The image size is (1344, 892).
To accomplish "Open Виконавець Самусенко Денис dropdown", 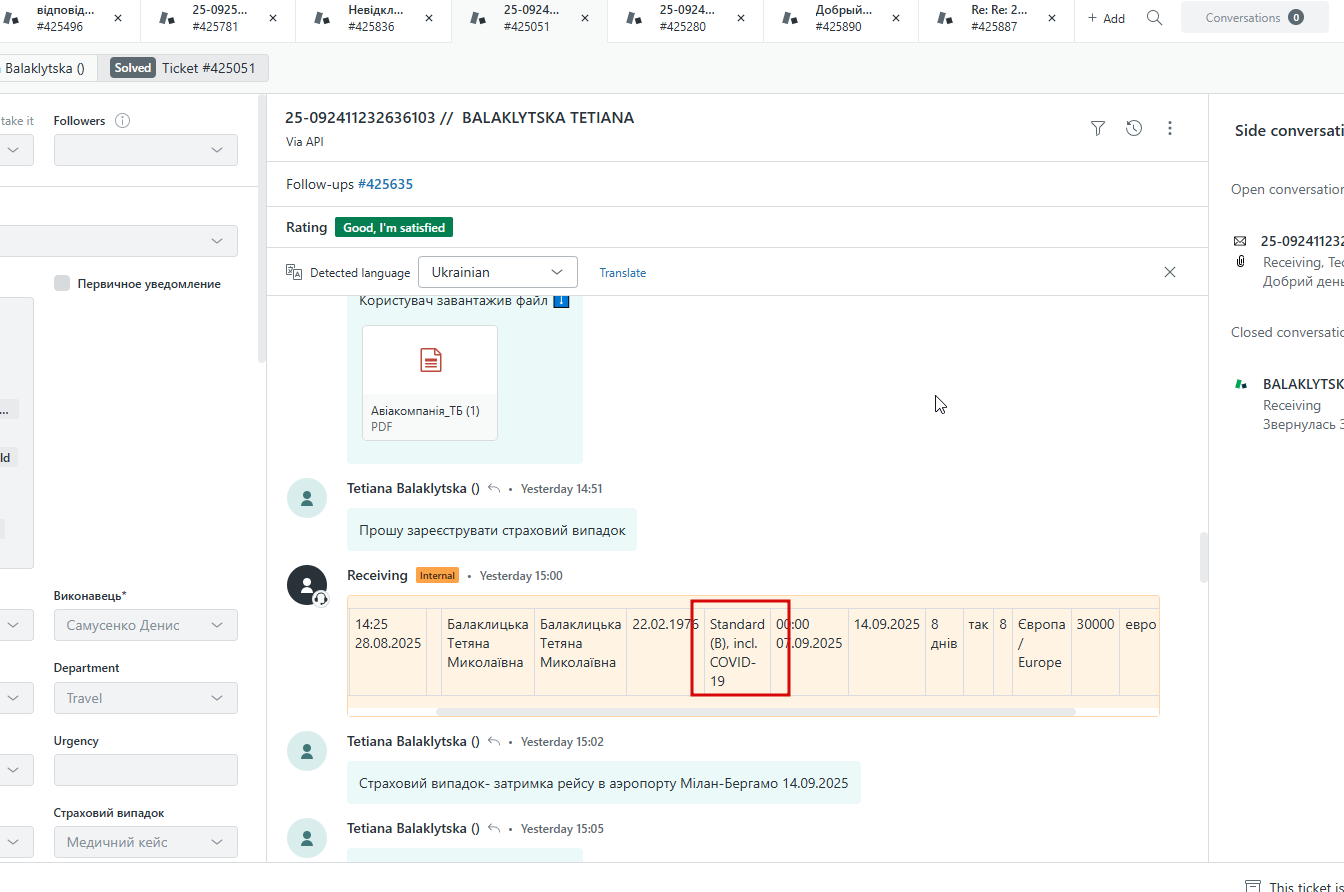I will click(146, 625).
